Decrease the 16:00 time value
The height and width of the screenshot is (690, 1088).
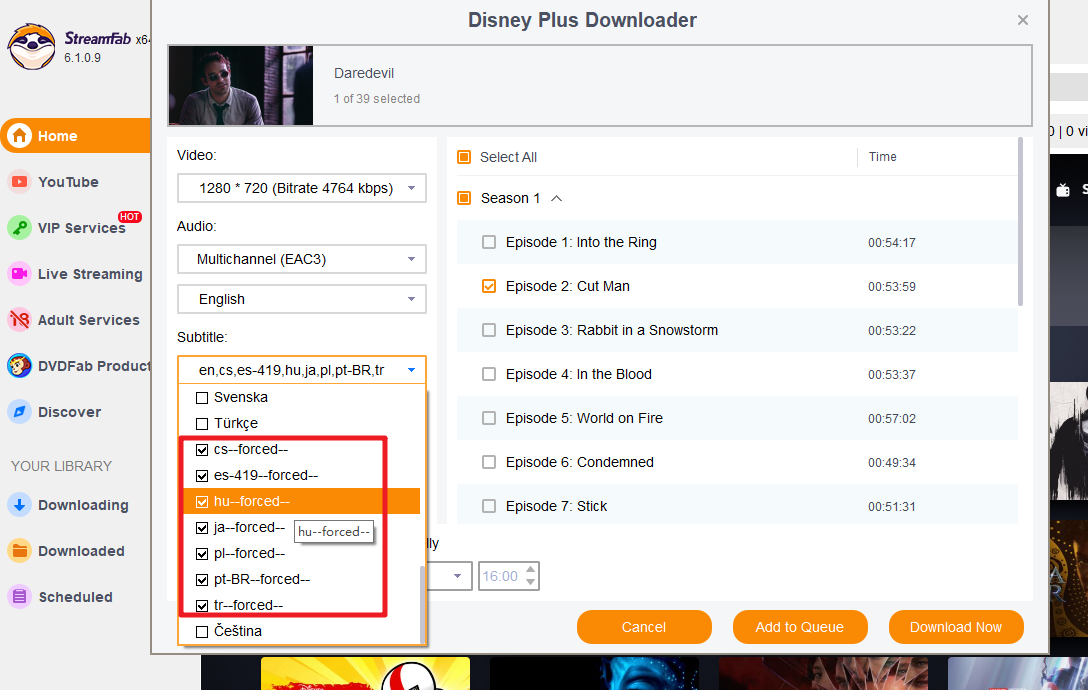(x=531, y=582)
